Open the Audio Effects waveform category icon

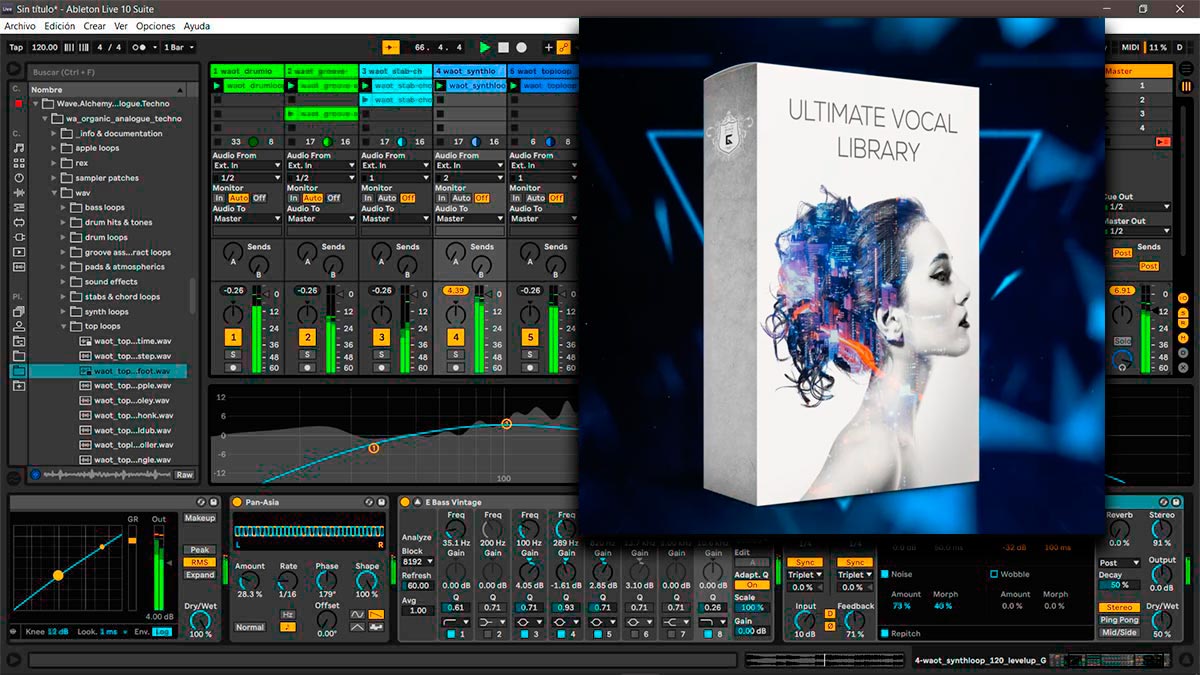pos(19,192)
